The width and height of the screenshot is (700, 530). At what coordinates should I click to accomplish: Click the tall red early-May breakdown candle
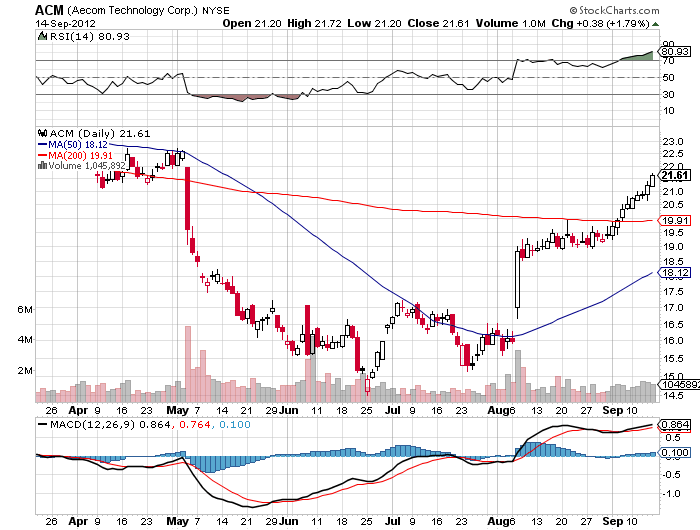pos(188,199)
